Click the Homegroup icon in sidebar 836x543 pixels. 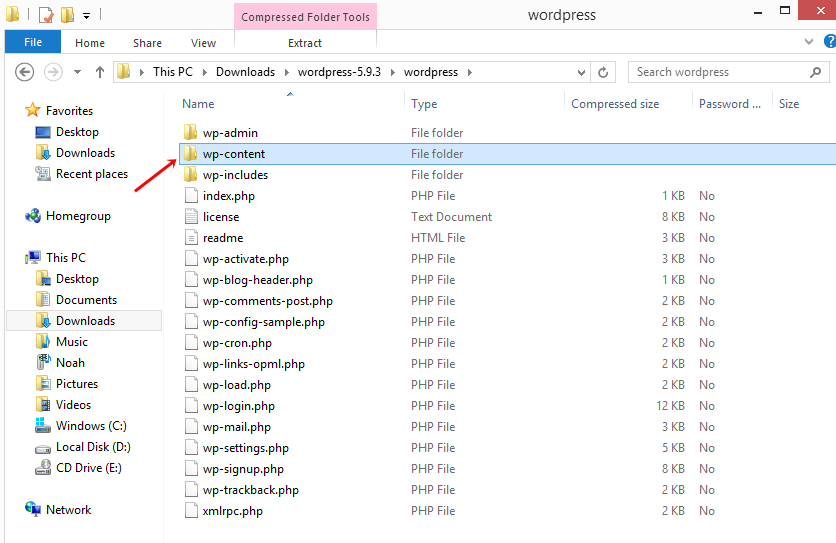point(33,215)
